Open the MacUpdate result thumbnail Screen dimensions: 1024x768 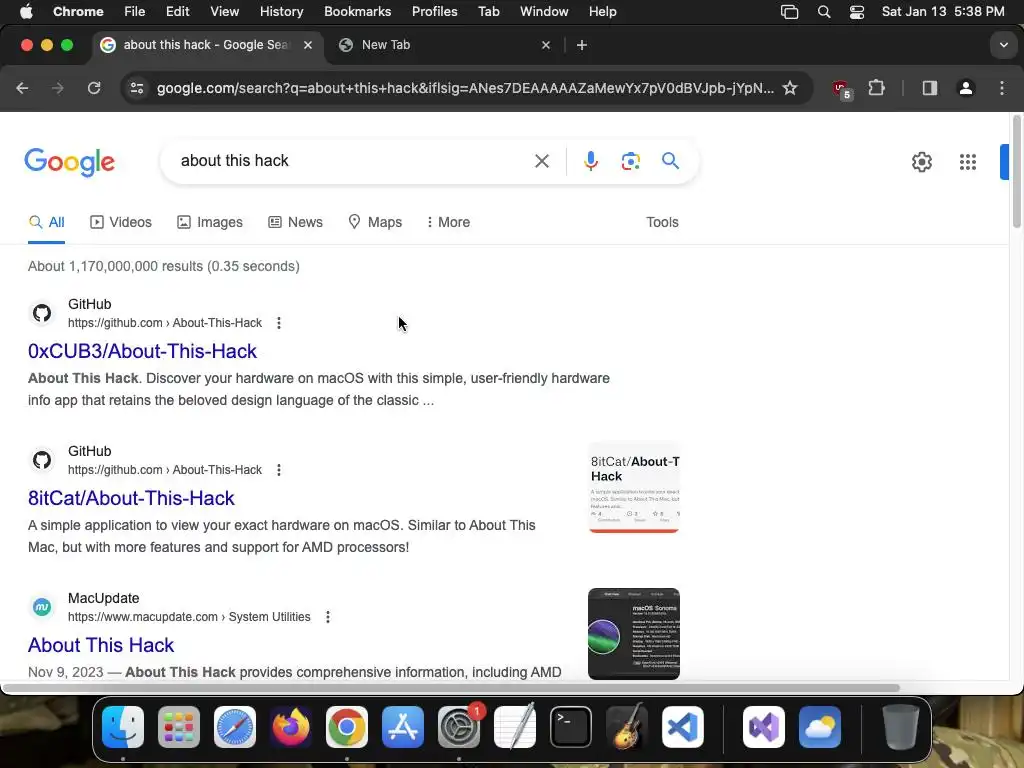point(634,634)
